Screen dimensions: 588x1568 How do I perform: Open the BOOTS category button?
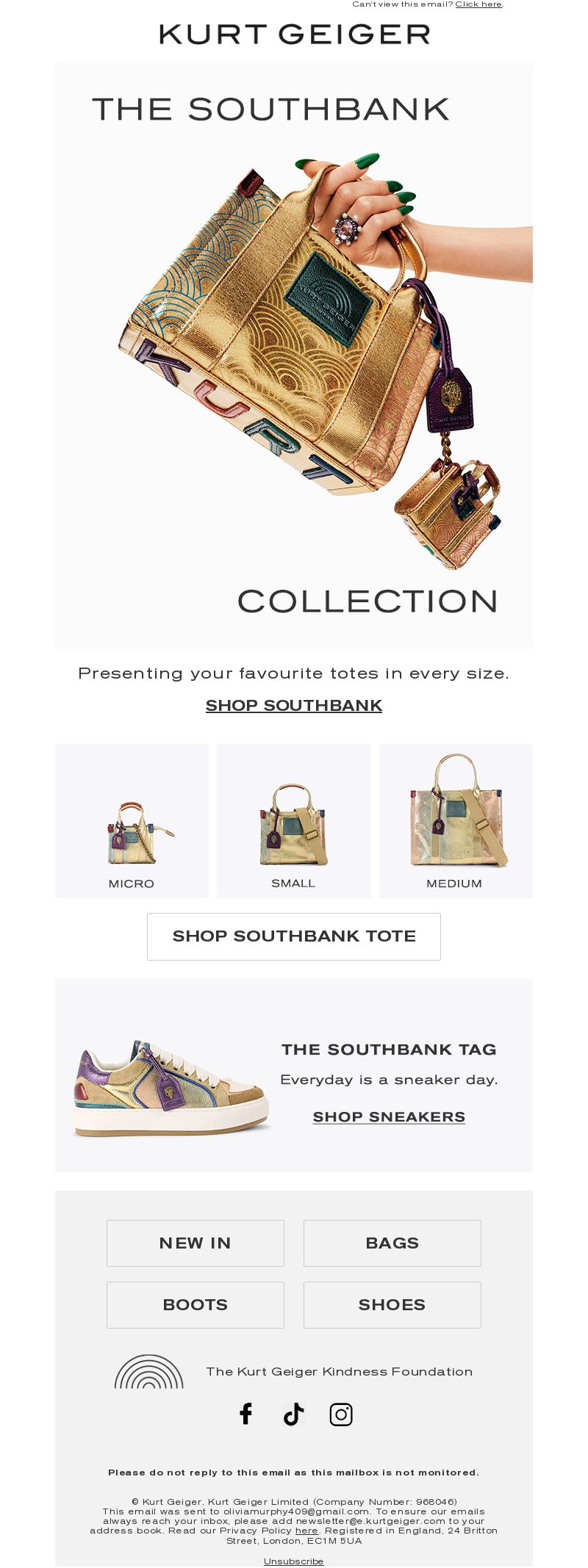click(x=196, y=1304)
